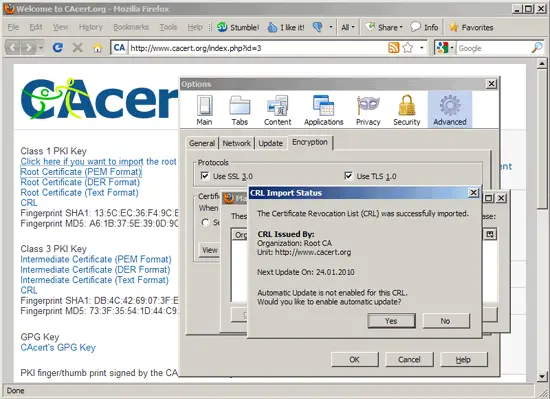Open the Content options panel
550x399 pixels.
[277, 110]
